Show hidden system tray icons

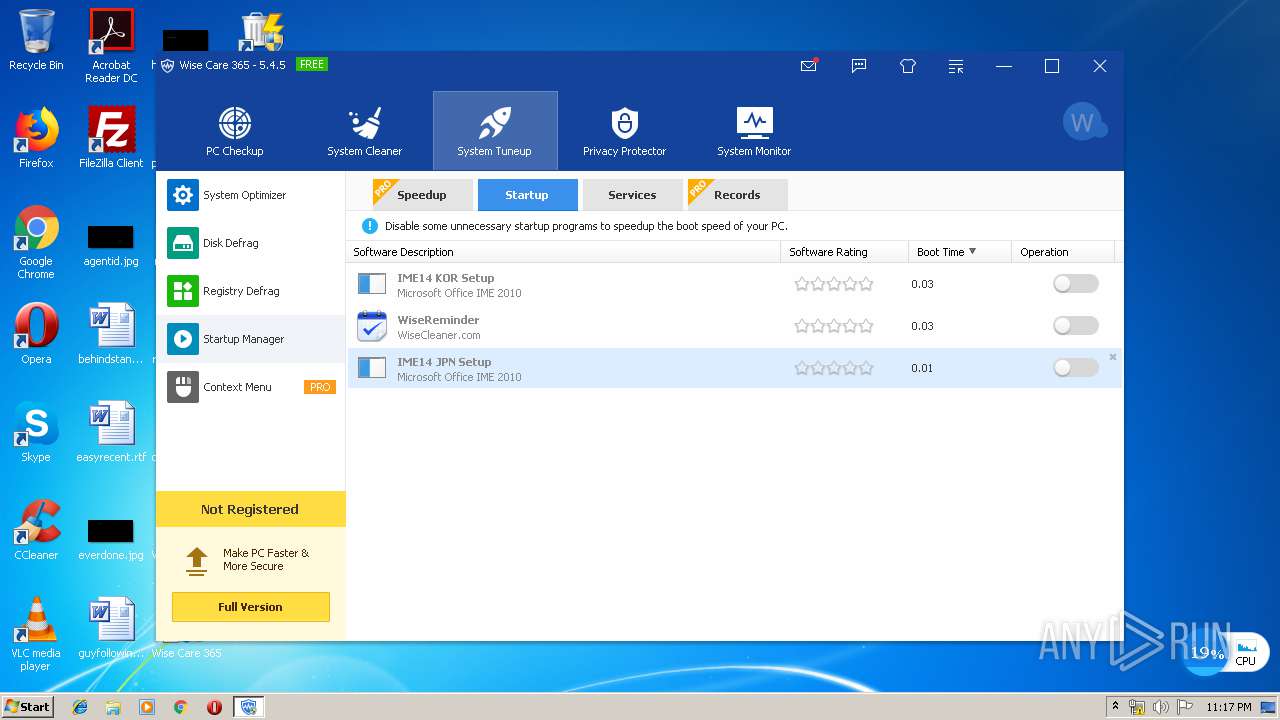click(x=1116, y=706)
